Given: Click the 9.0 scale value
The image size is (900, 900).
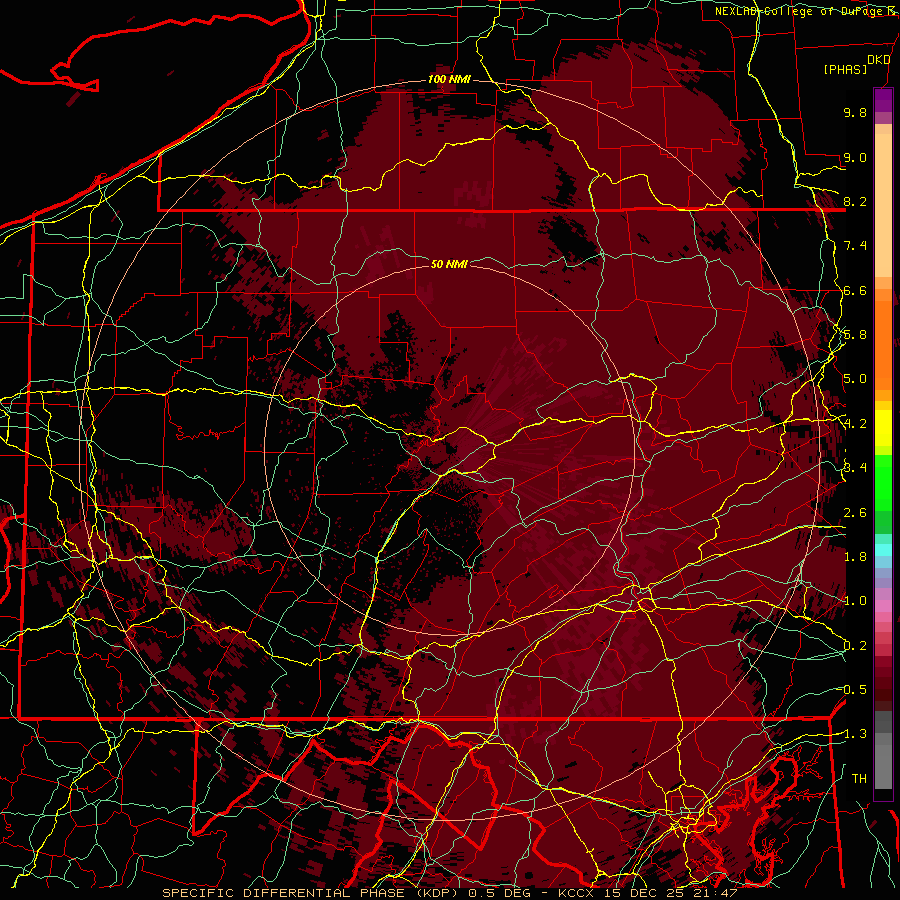Looking at the screenshot, I should [855, 157].
